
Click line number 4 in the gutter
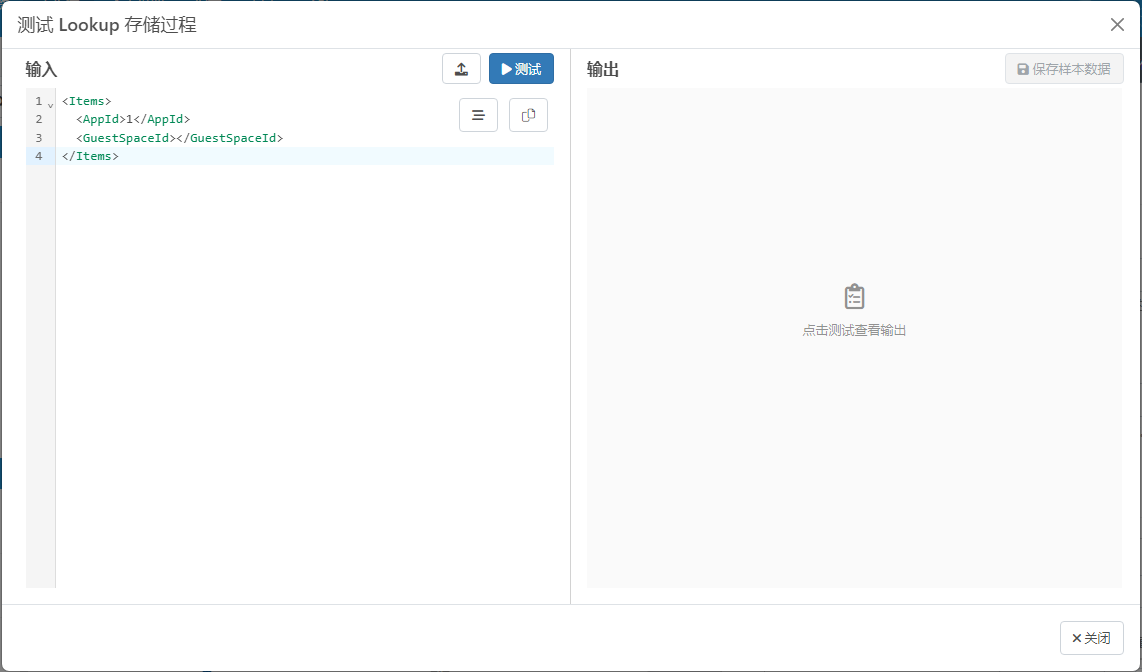[38, 156]
